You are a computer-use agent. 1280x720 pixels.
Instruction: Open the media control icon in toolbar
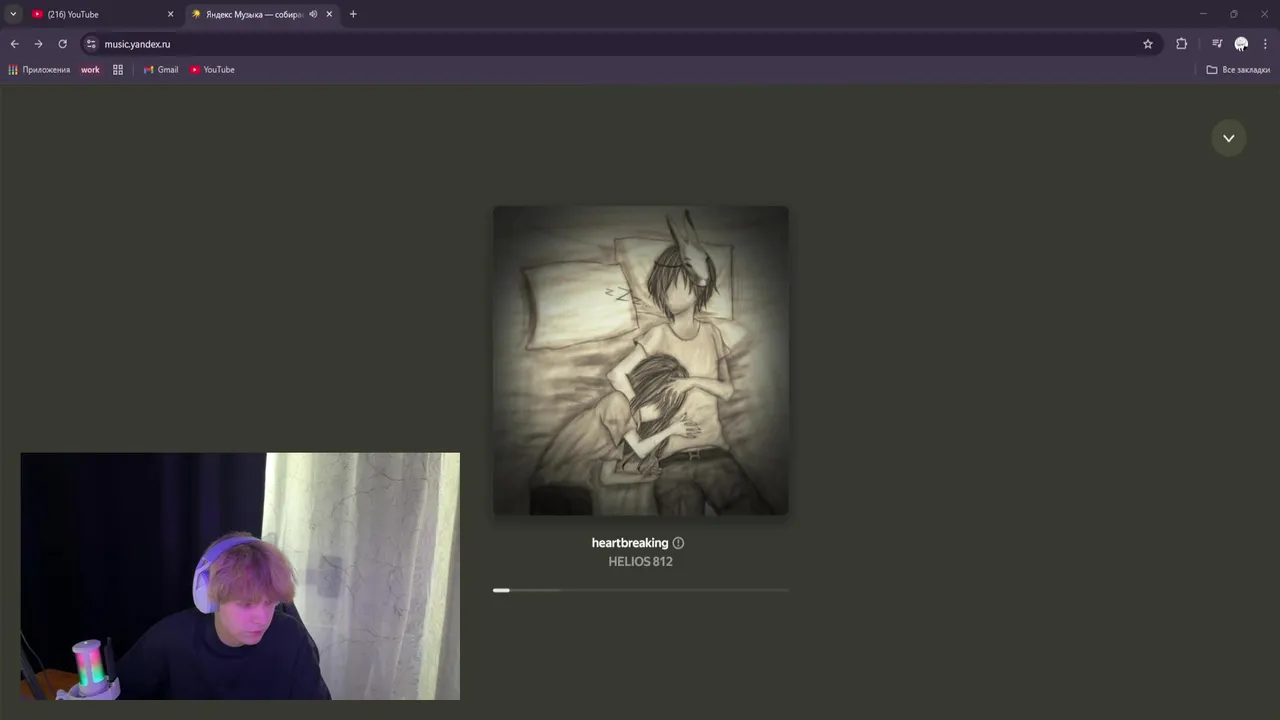[x=1217, y=44]
